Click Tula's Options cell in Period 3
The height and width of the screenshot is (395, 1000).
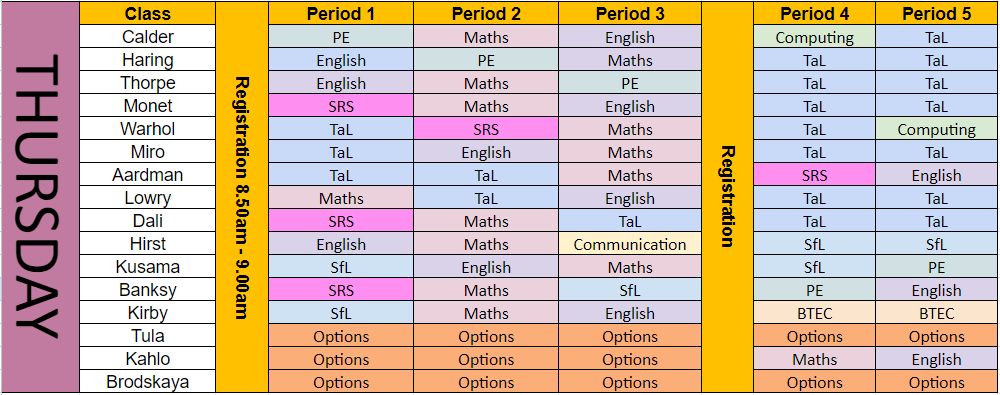(630, 336)
